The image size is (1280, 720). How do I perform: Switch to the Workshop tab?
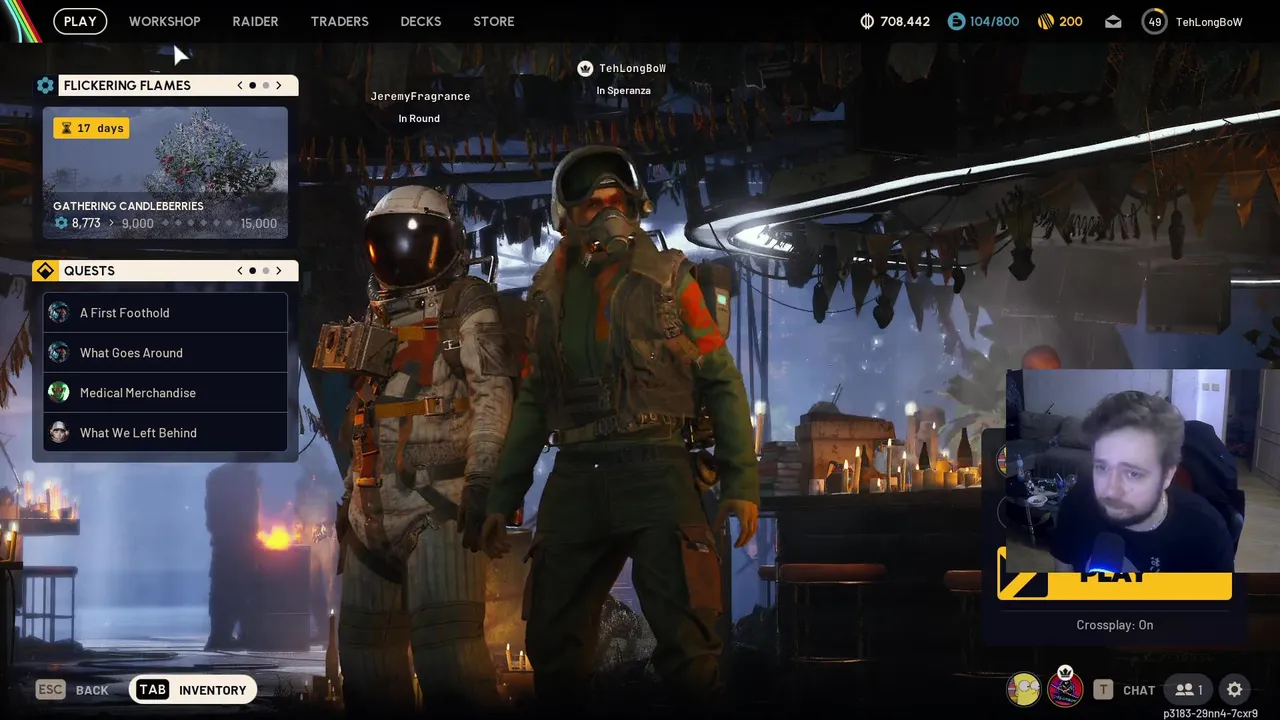(x=164, y=21)
